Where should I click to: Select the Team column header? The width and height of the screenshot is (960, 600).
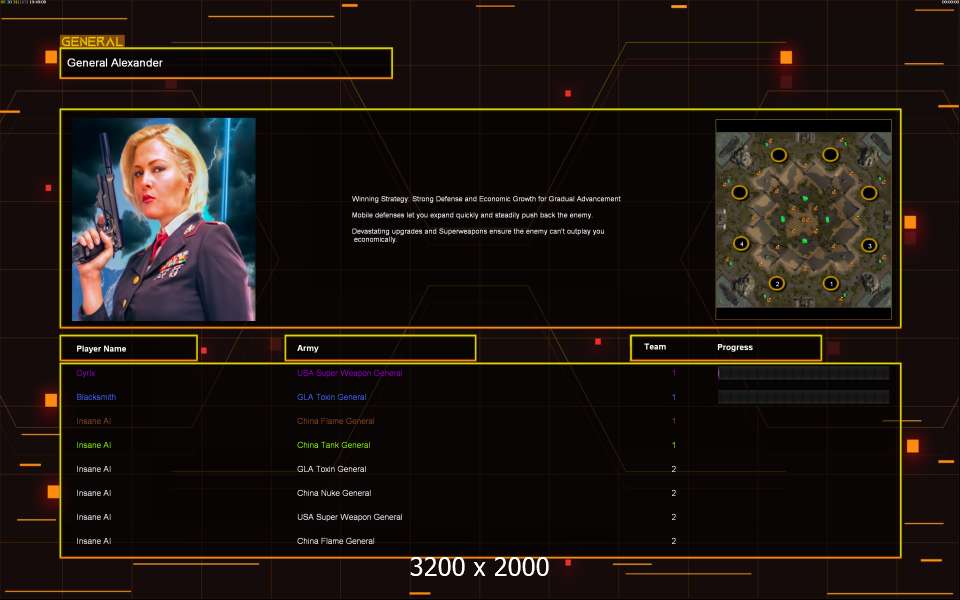pyautogui.click(x=655, y=347)
